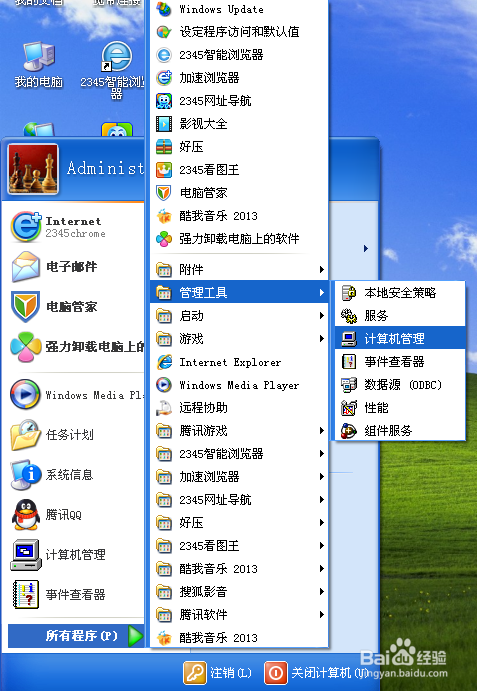Expand the 腾讯游戏 folder submenu
This screenshot has height=691, width=477.
tap(239, 431)
